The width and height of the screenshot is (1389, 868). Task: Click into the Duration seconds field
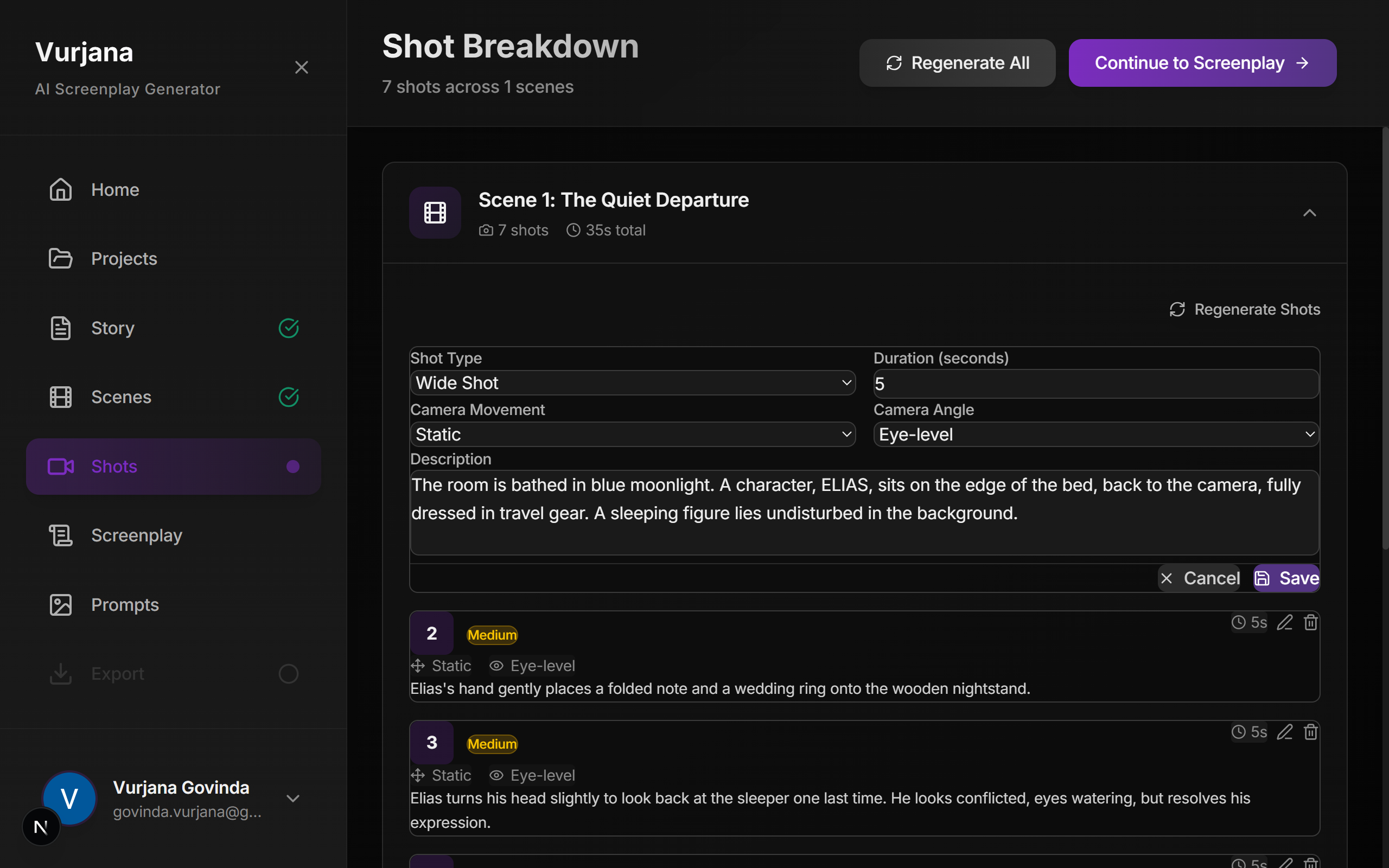1095,384
